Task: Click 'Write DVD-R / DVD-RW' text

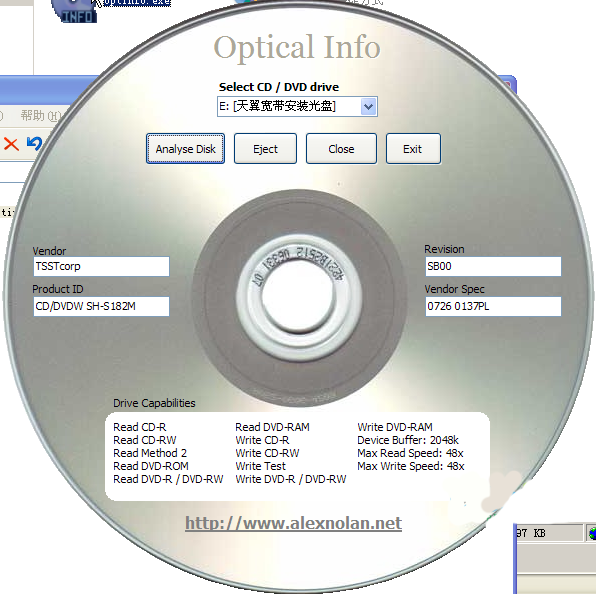Action: (291, 479)
